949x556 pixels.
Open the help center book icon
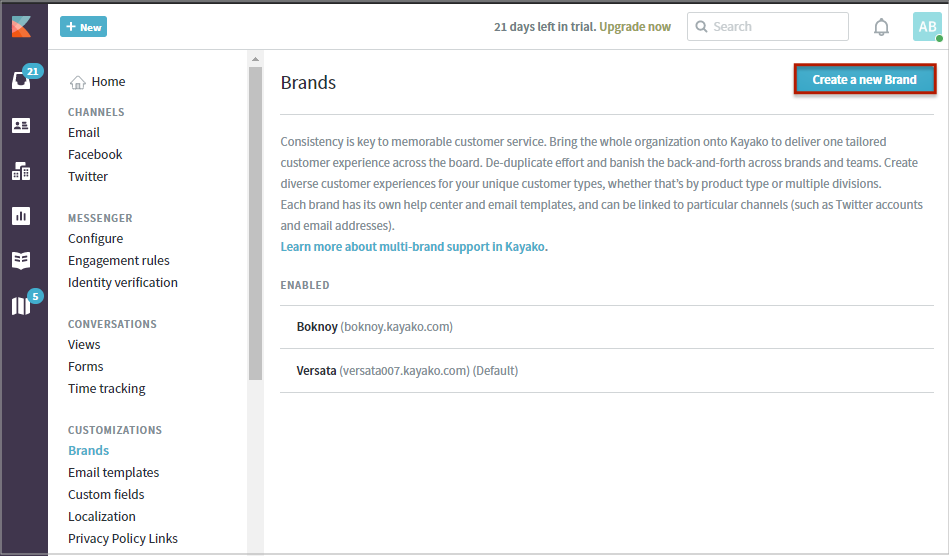(x=21, y=260)
